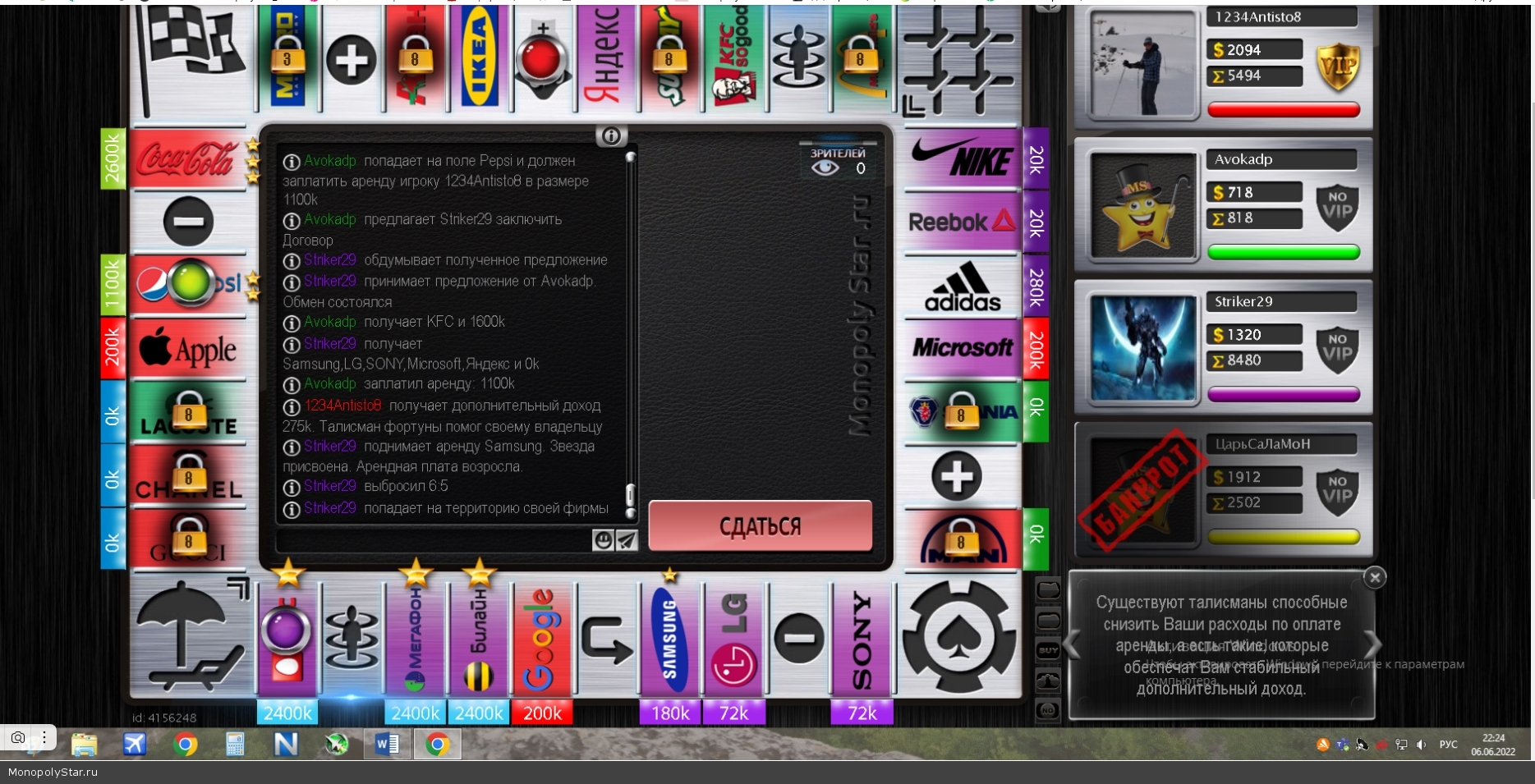Click the minus cell below Coca-Cola
Viewport: 1535px width, 784px height.
tap(188, 221)
